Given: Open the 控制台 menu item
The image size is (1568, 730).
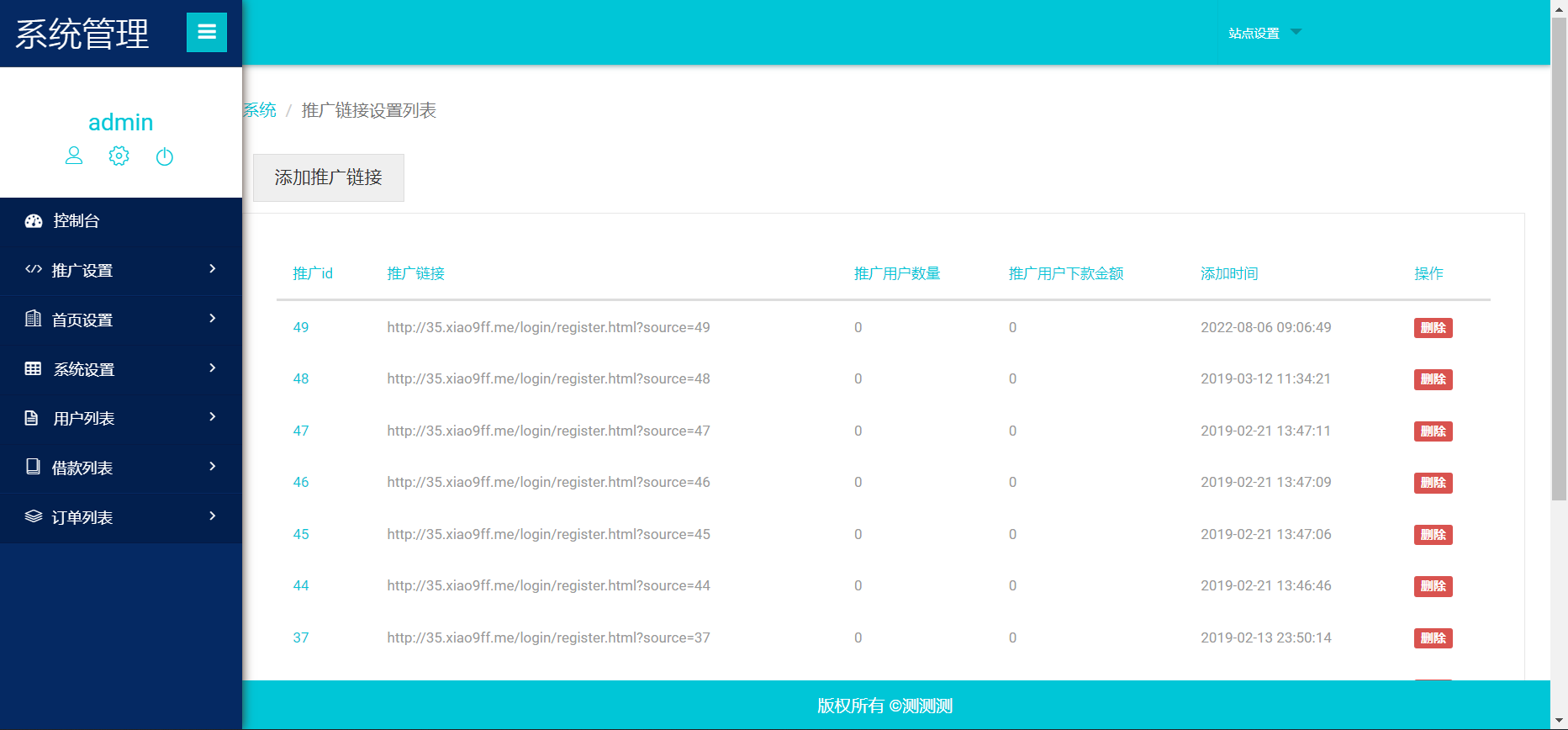Looking at the screenshot, I should coord(121,221).
